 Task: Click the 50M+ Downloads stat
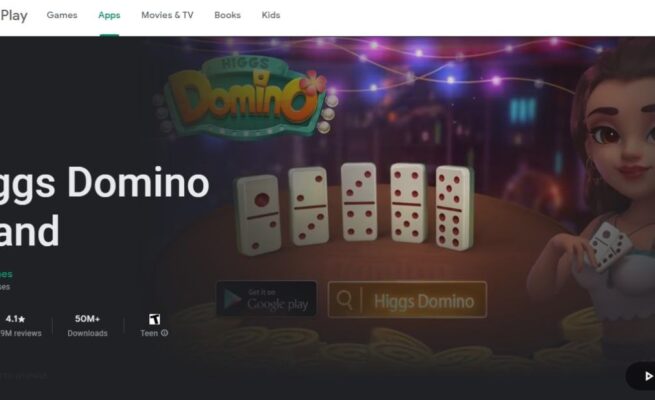[87, 325]
